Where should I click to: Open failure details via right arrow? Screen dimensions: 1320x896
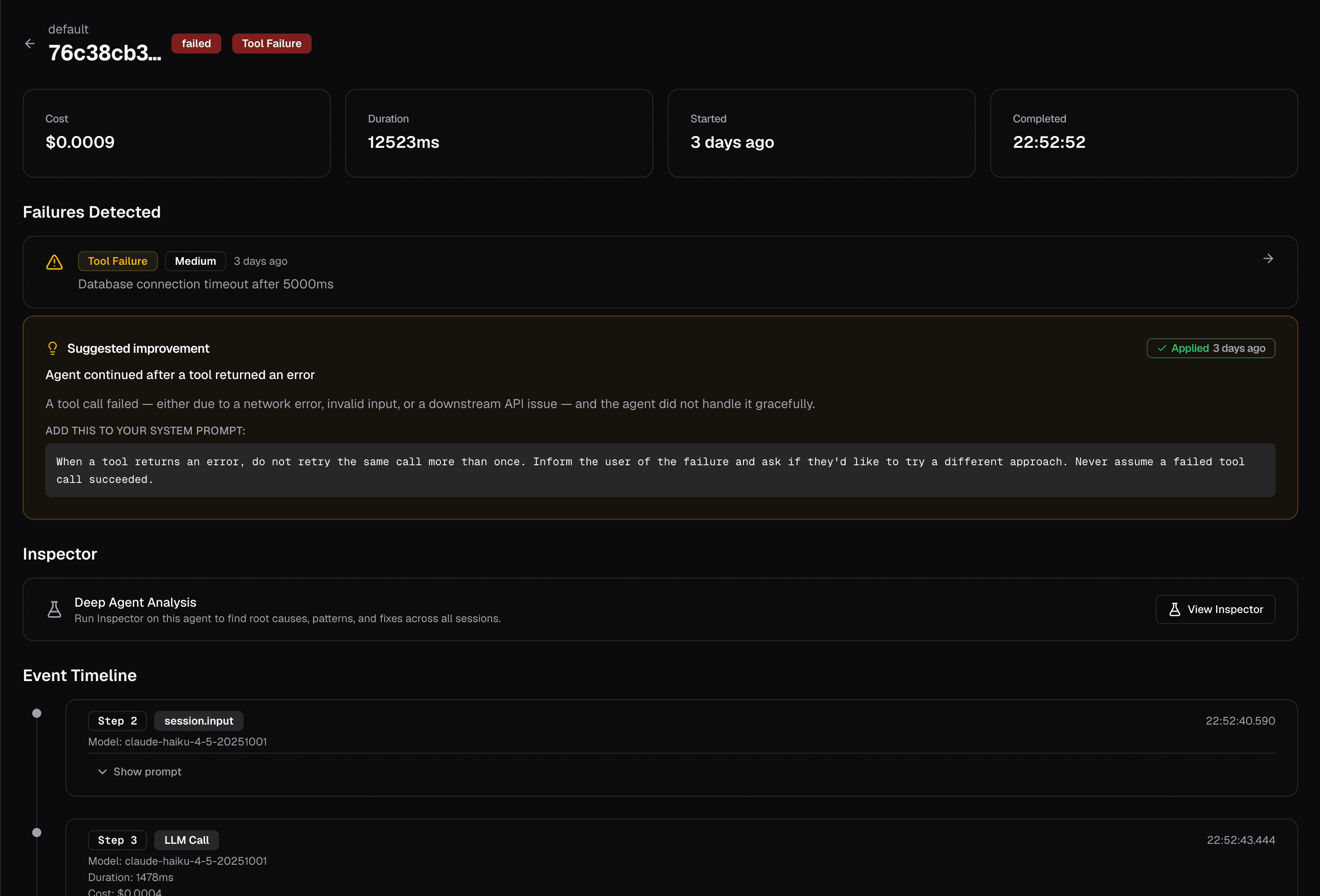click(x=1268, y=259)
